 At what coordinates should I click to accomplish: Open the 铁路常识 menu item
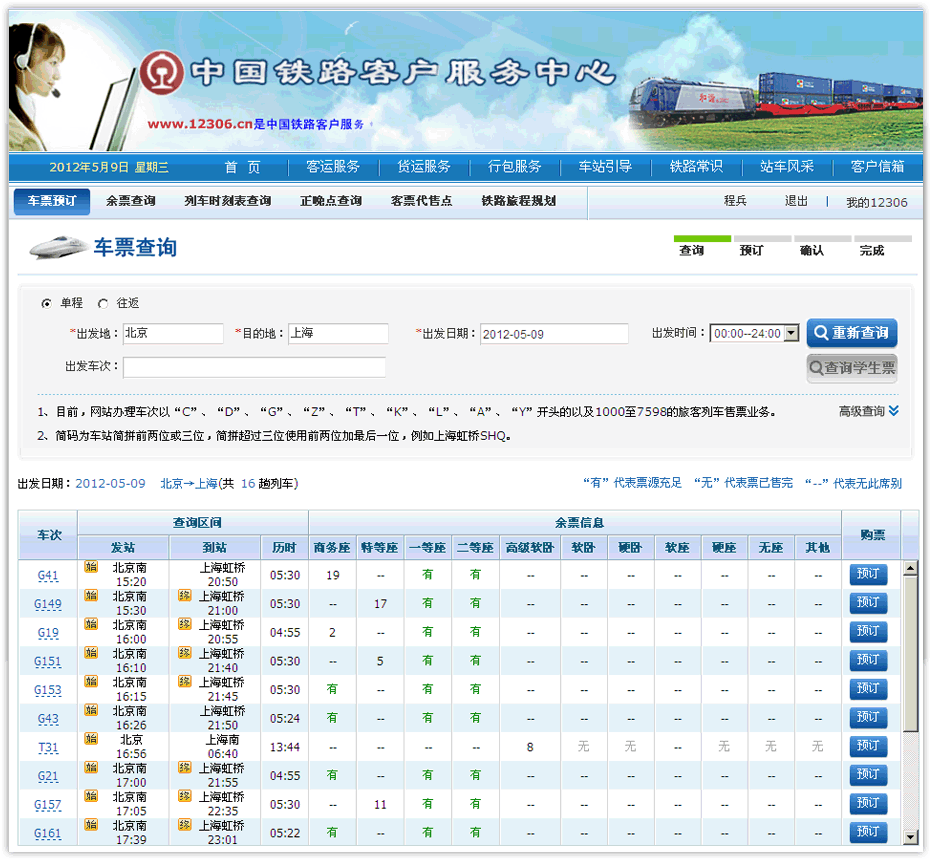coord(696,167)
